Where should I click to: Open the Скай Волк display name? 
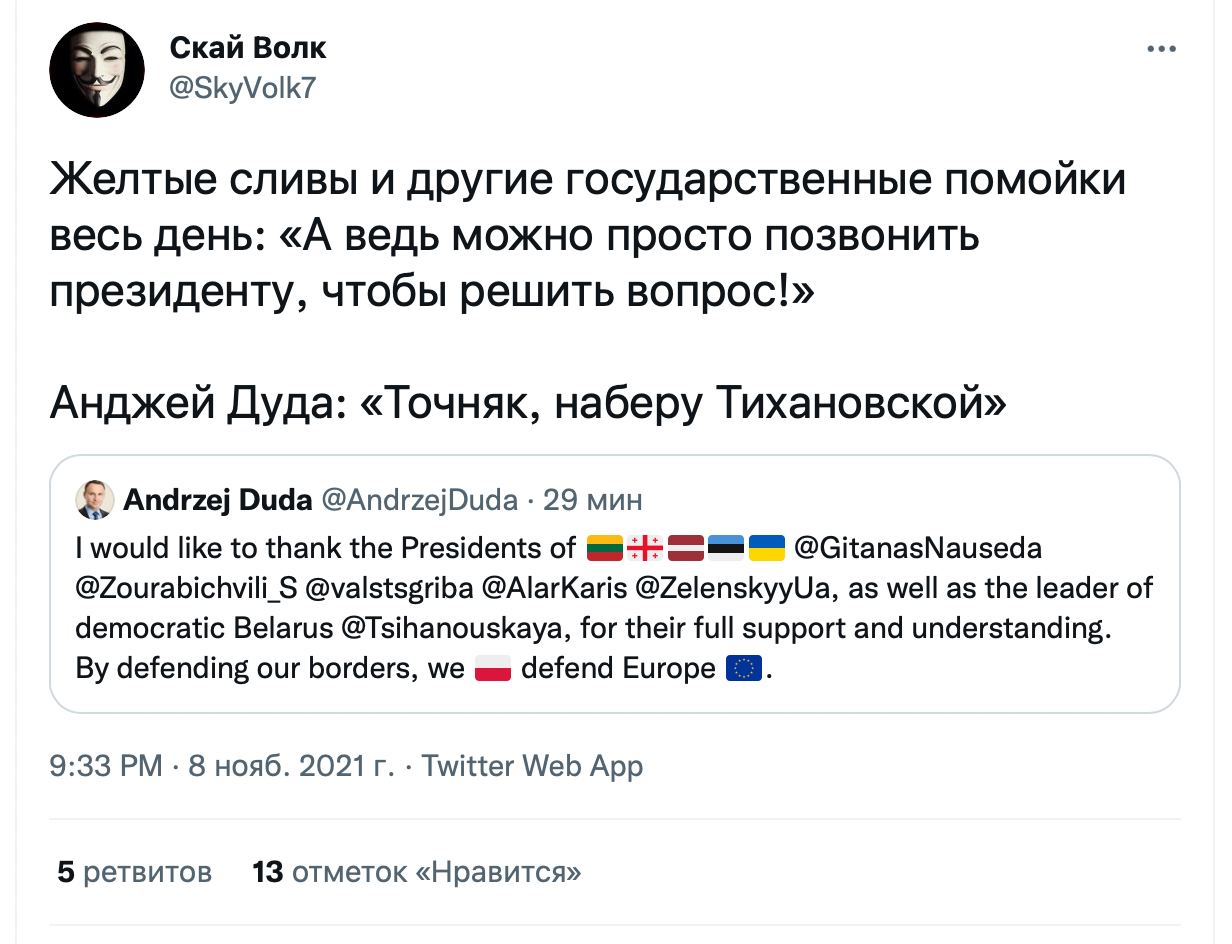pos(247,48)
